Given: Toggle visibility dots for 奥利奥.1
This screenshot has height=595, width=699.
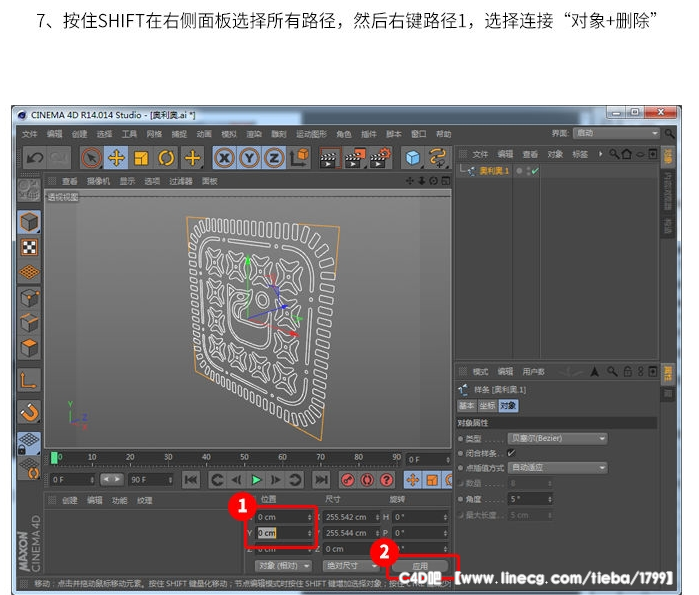Looking at the screenshot, I should (527, 171).
